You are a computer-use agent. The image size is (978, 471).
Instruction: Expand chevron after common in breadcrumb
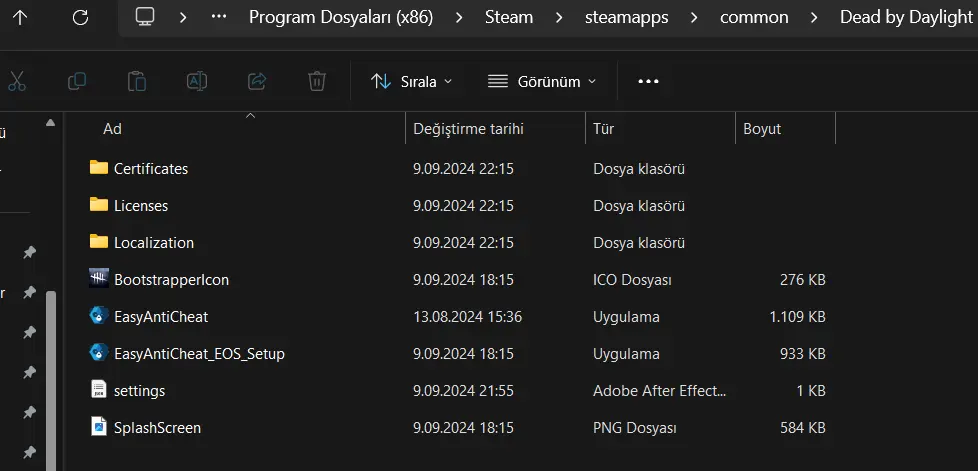814,17
